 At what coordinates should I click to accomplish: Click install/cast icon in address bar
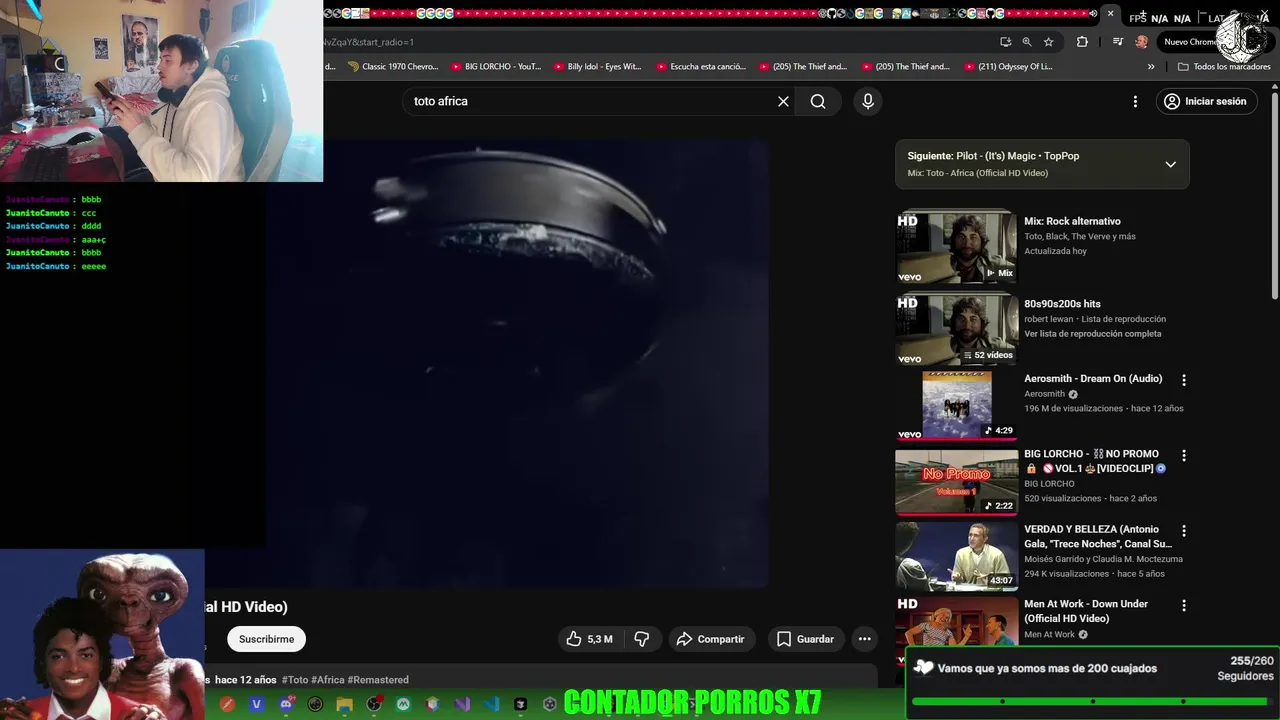click(x=1005, y=42)
